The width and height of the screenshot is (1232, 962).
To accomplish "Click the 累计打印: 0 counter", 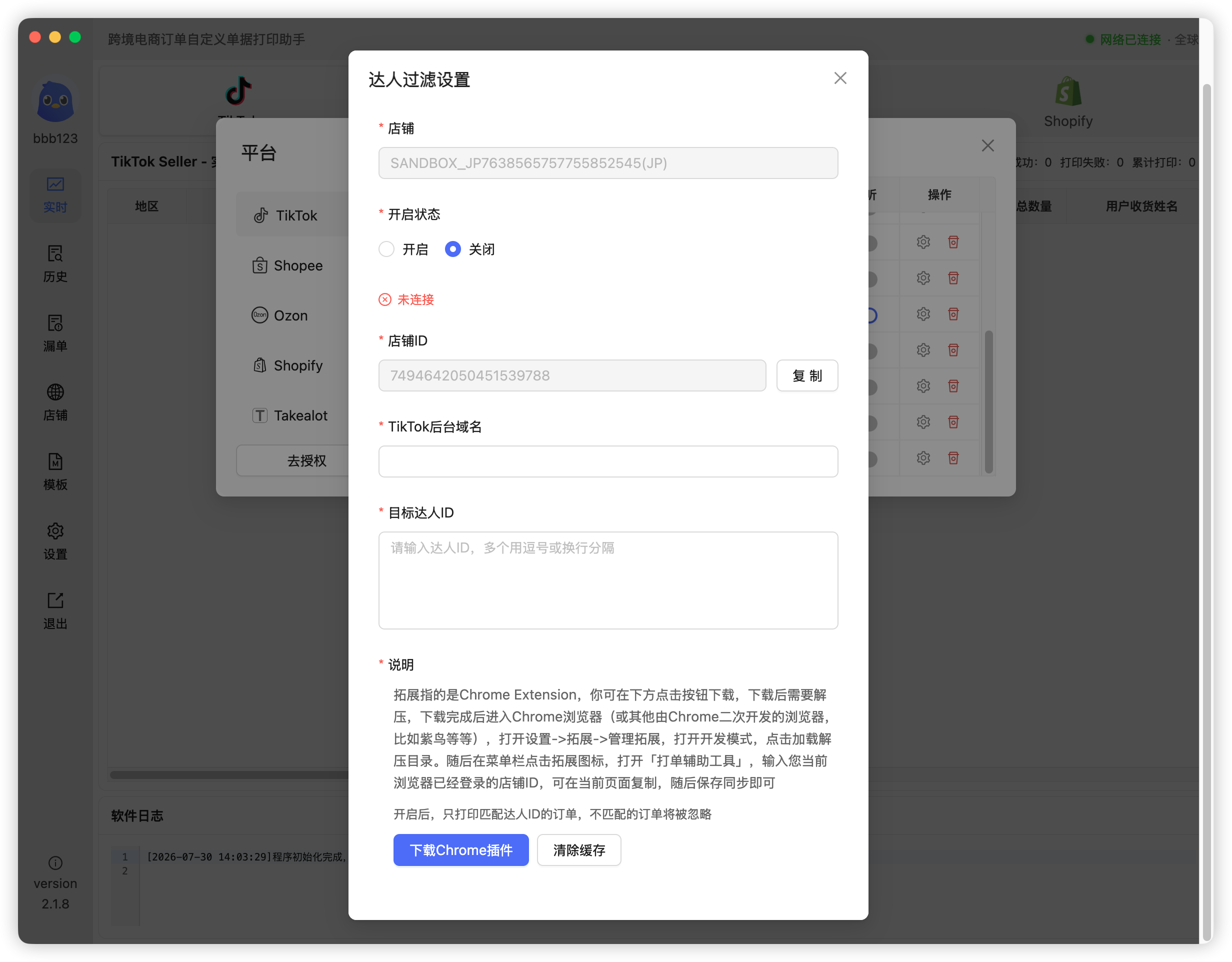I will [x=1163, y=162].
